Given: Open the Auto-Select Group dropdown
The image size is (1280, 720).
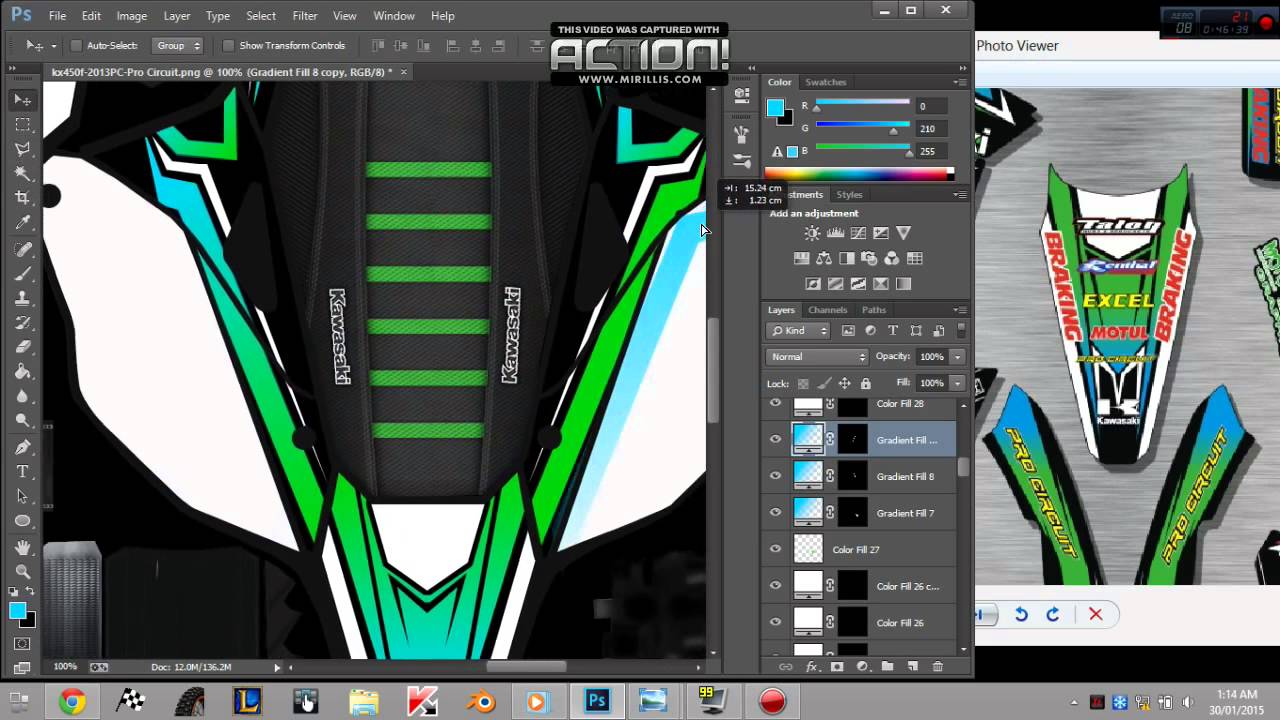Looking at the screenshot, I should [178, 46].
